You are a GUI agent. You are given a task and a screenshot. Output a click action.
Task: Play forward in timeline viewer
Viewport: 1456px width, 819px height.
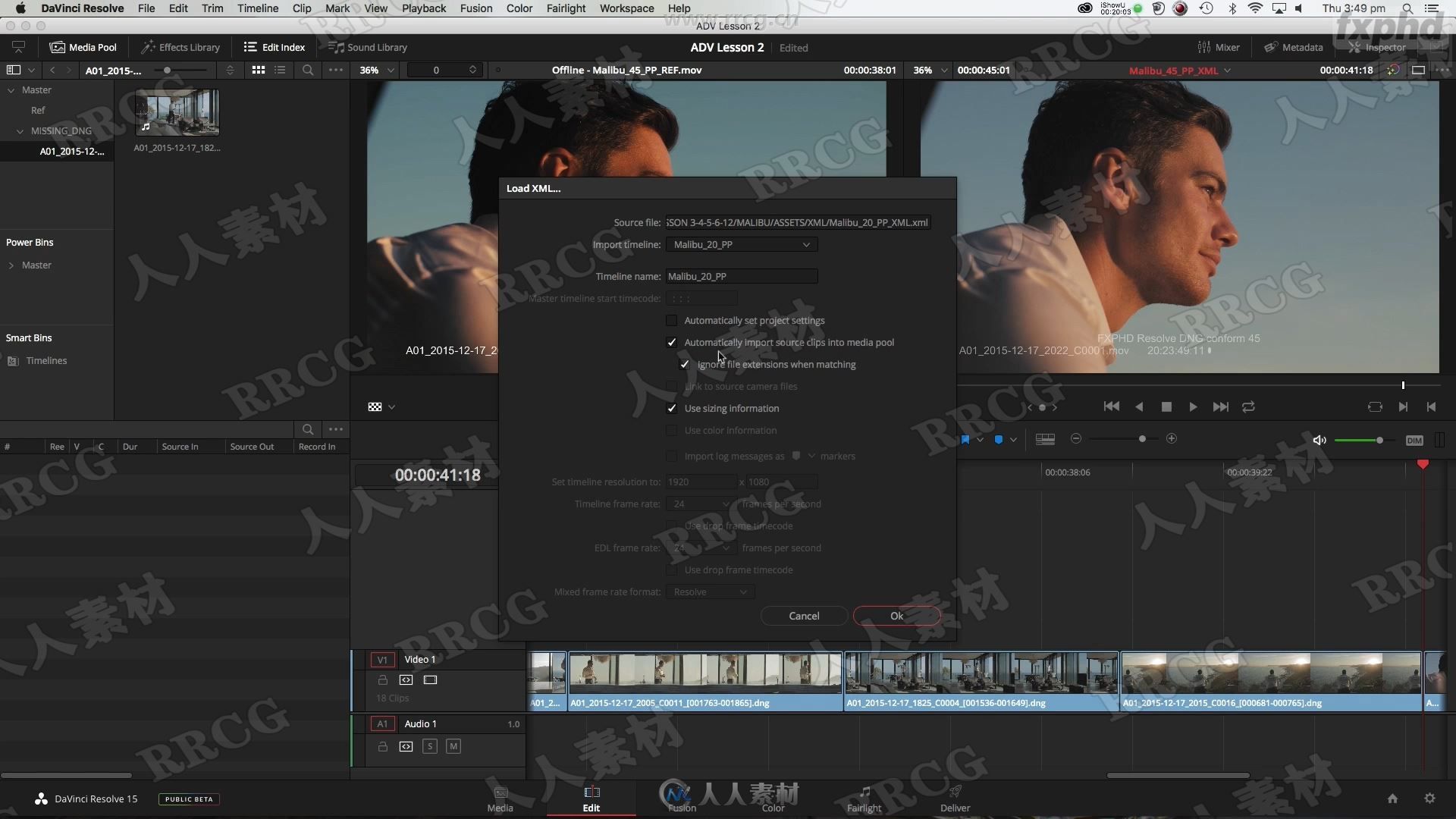1193,407
